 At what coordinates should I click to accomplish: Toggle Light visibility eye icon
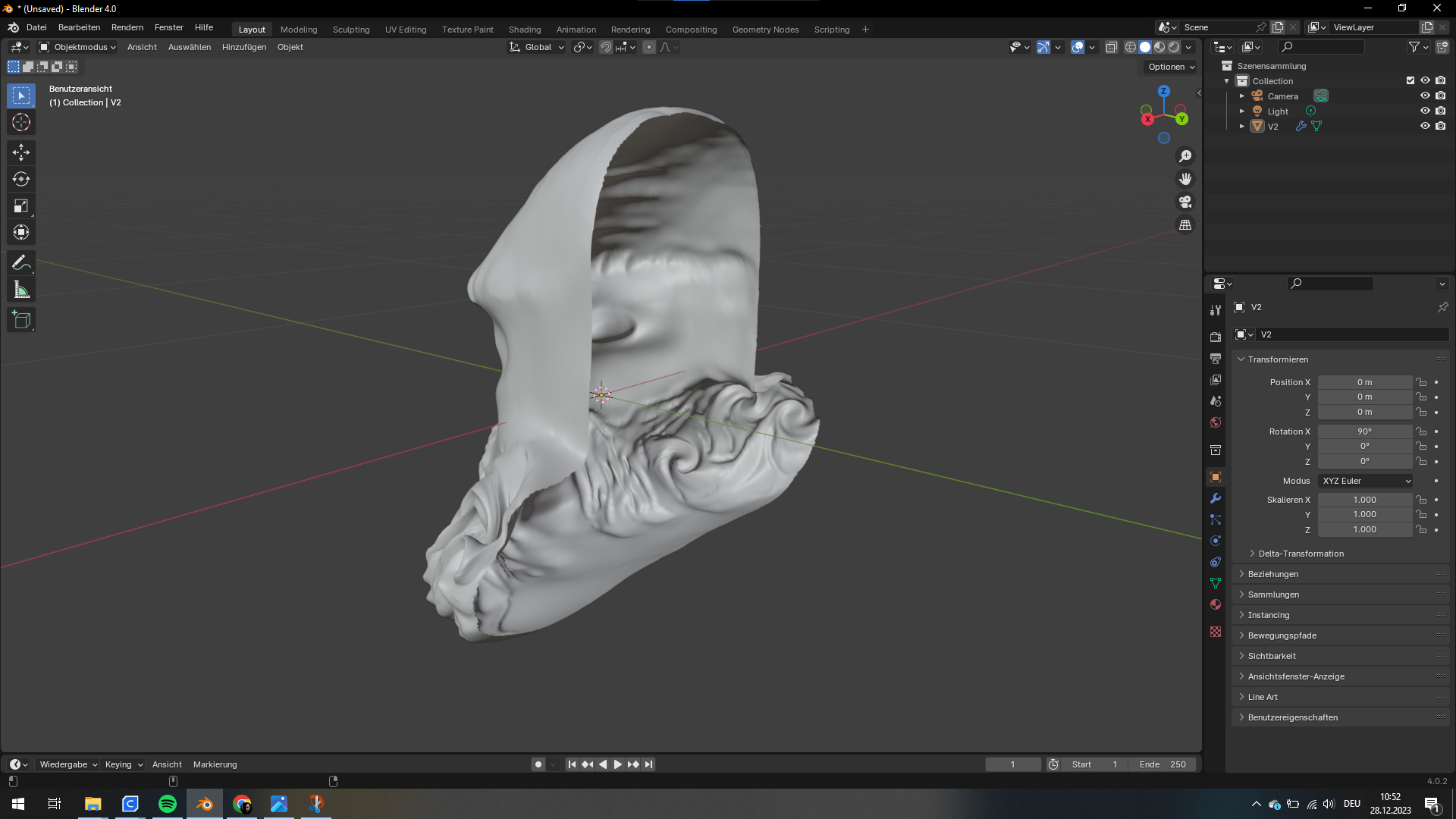pos(1425,111)
